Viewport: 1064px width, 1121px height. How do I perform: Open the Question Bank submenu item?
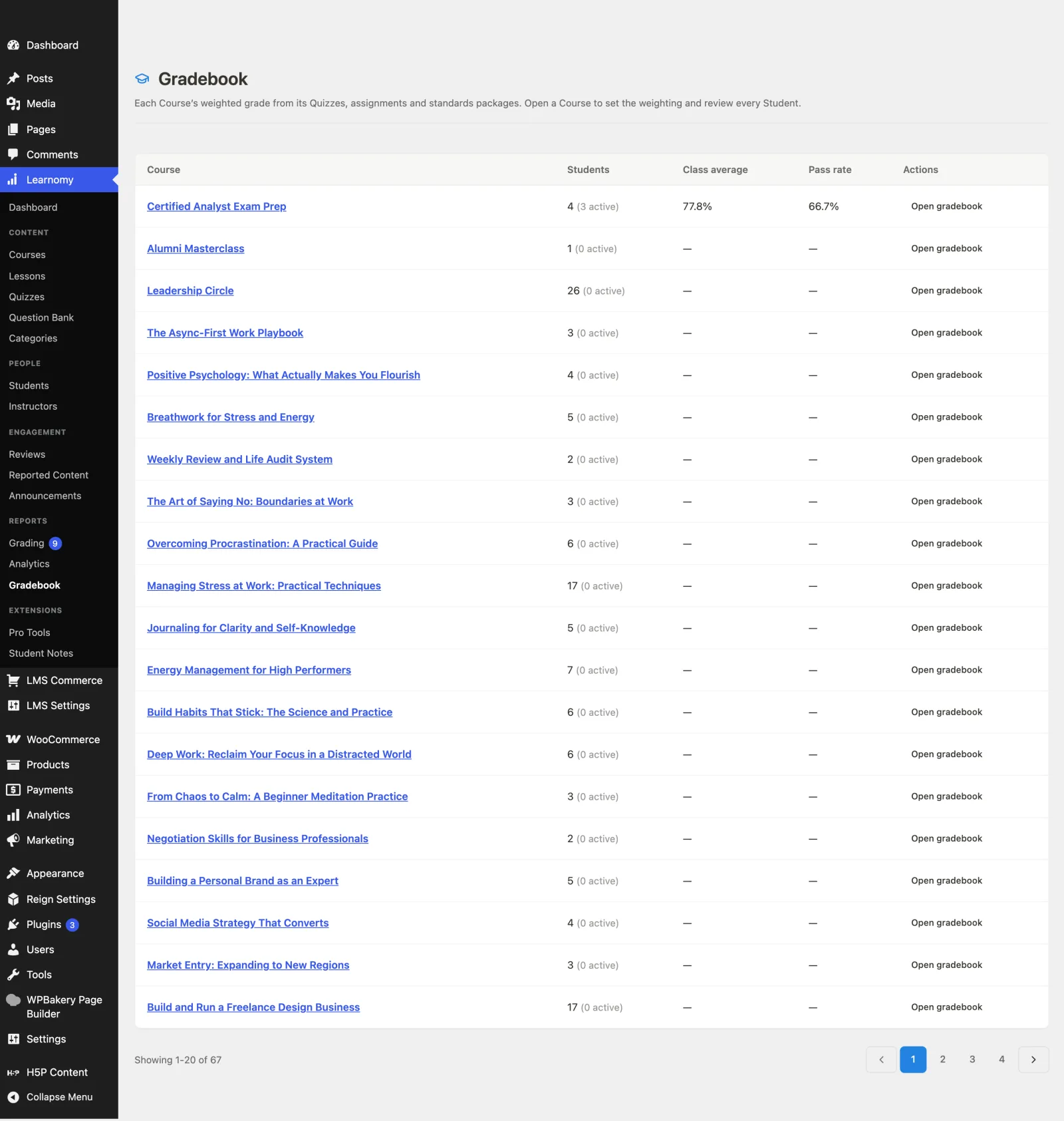tap(41, 318)
